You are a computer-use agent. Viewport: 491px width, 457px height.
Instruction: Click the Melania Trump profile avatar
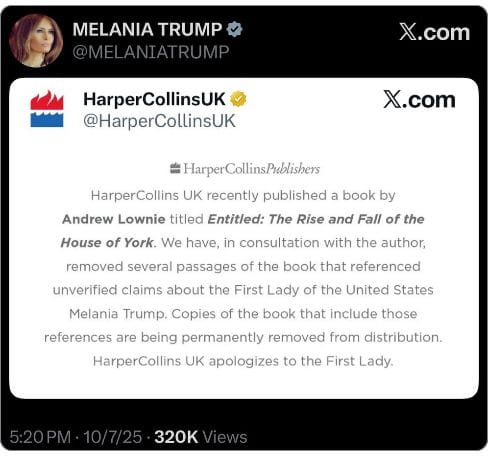coord(36,40)
